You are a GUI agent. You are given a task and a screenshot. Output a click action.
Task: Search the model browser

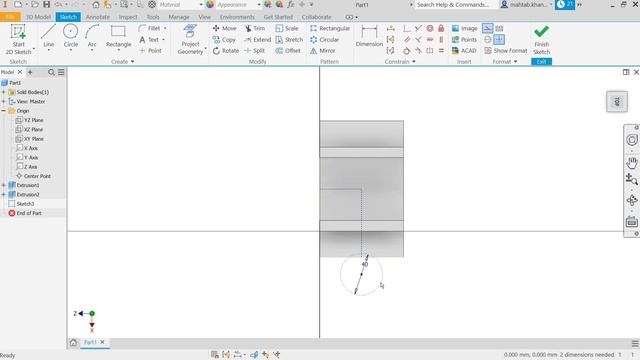pos(51,72)
